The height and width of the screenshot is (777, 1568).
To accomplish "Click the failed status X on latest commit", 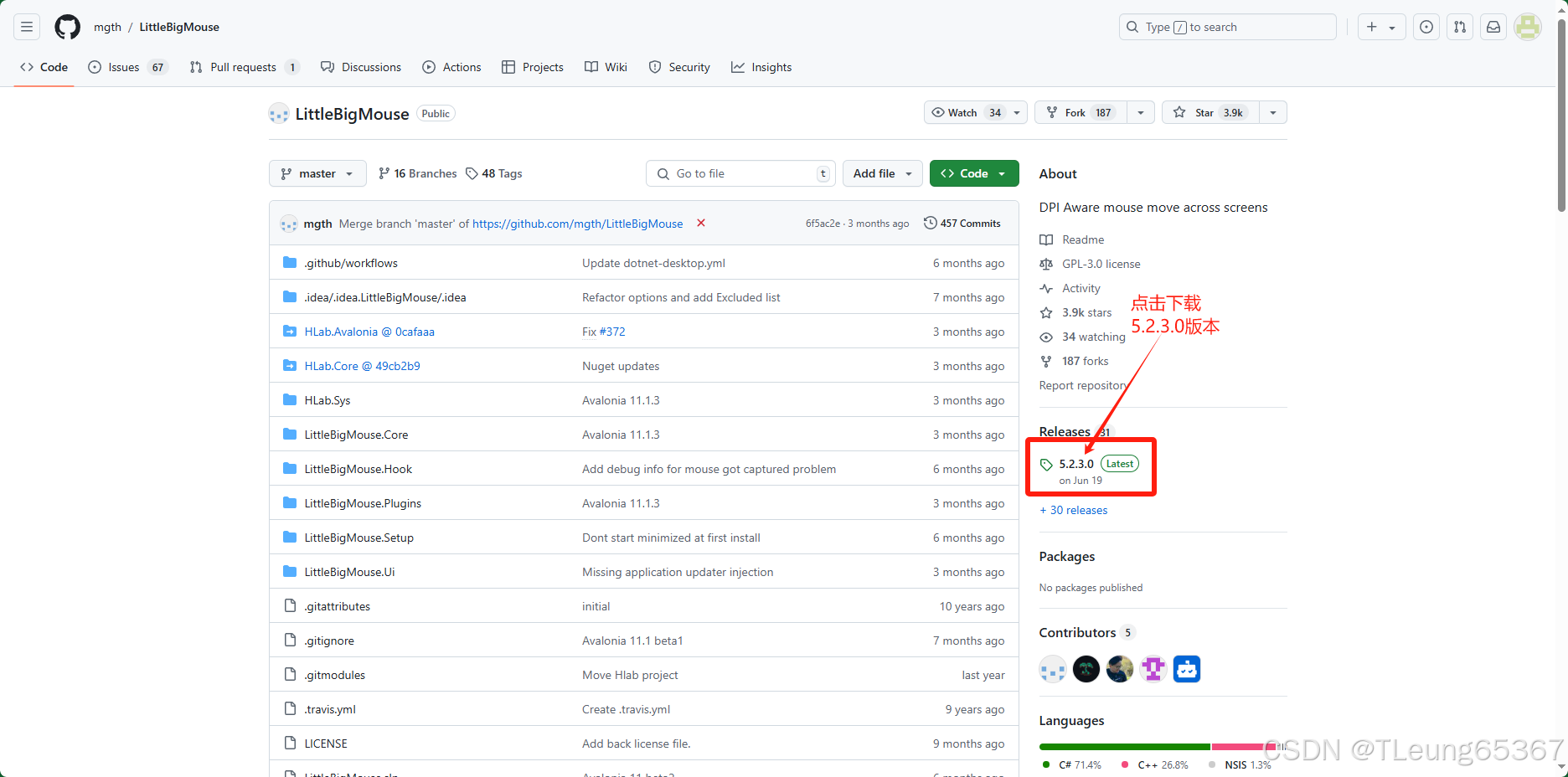I will pyautogui.click(x=701, y=223).
